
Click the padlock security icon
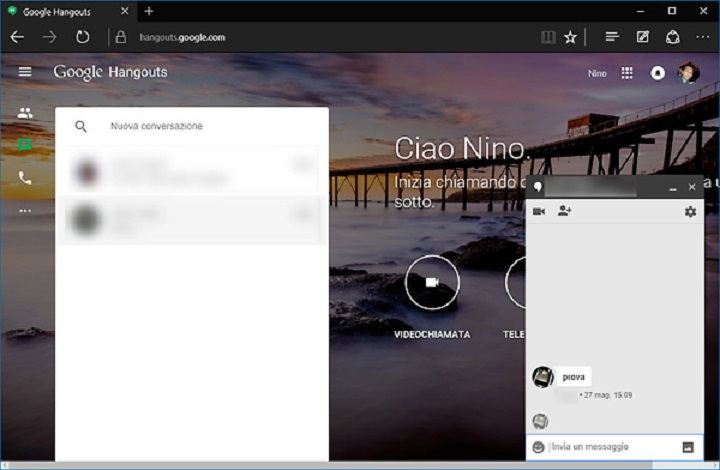[121, 37]
